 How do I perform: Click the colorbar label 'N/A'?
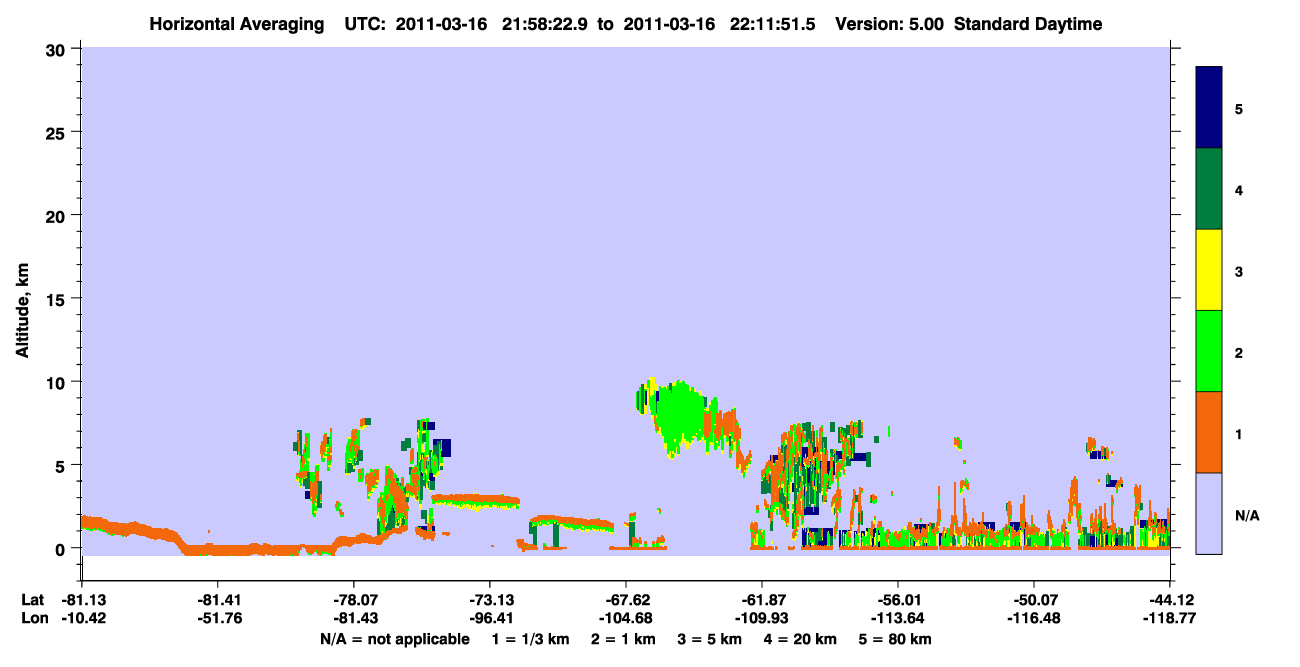pos(1247,515)
